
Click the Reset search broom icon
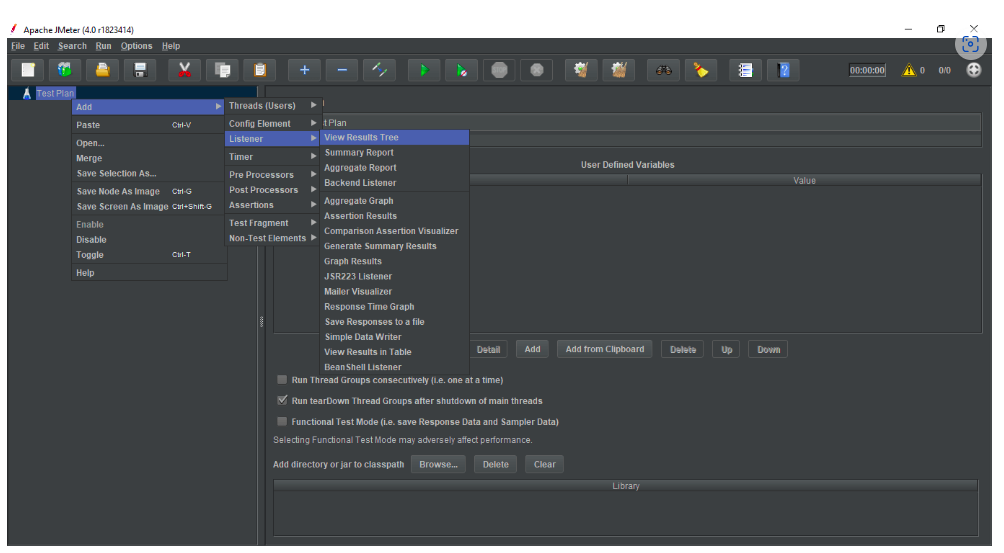701,70
